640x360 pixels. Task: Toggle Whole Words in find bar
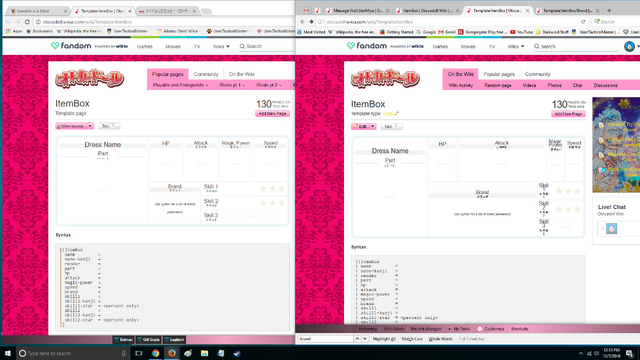(x=440, y=339)
